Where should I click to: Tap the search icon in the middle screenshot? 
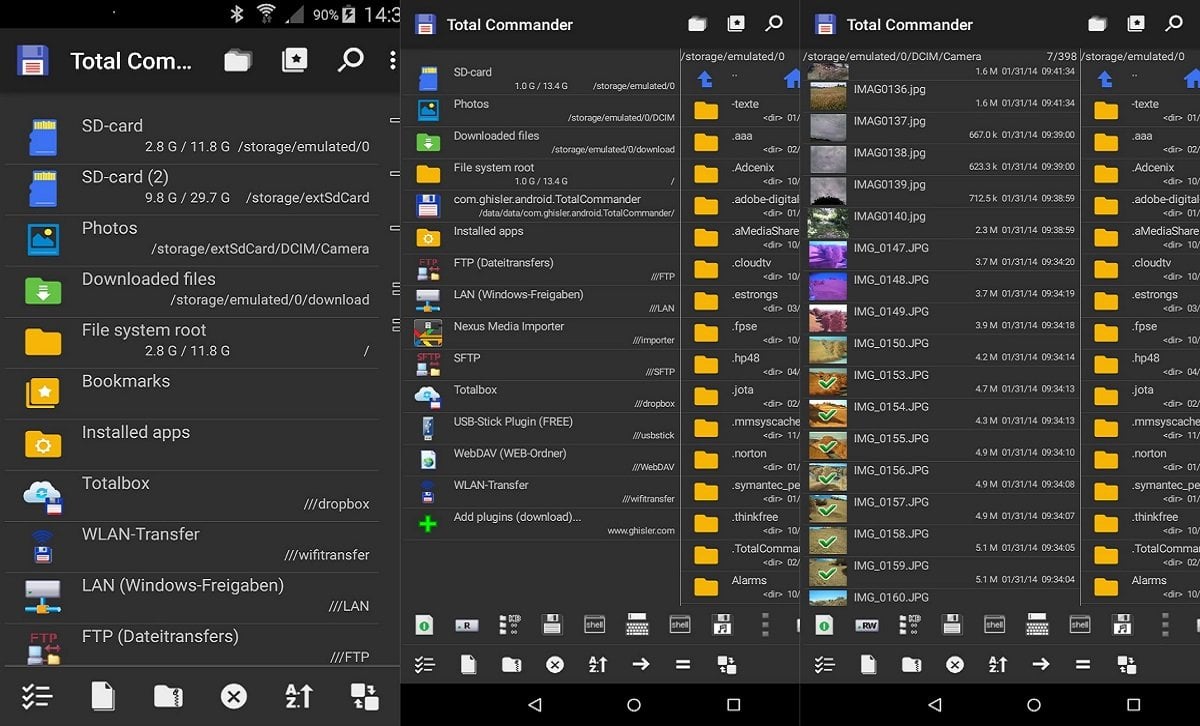774,24
